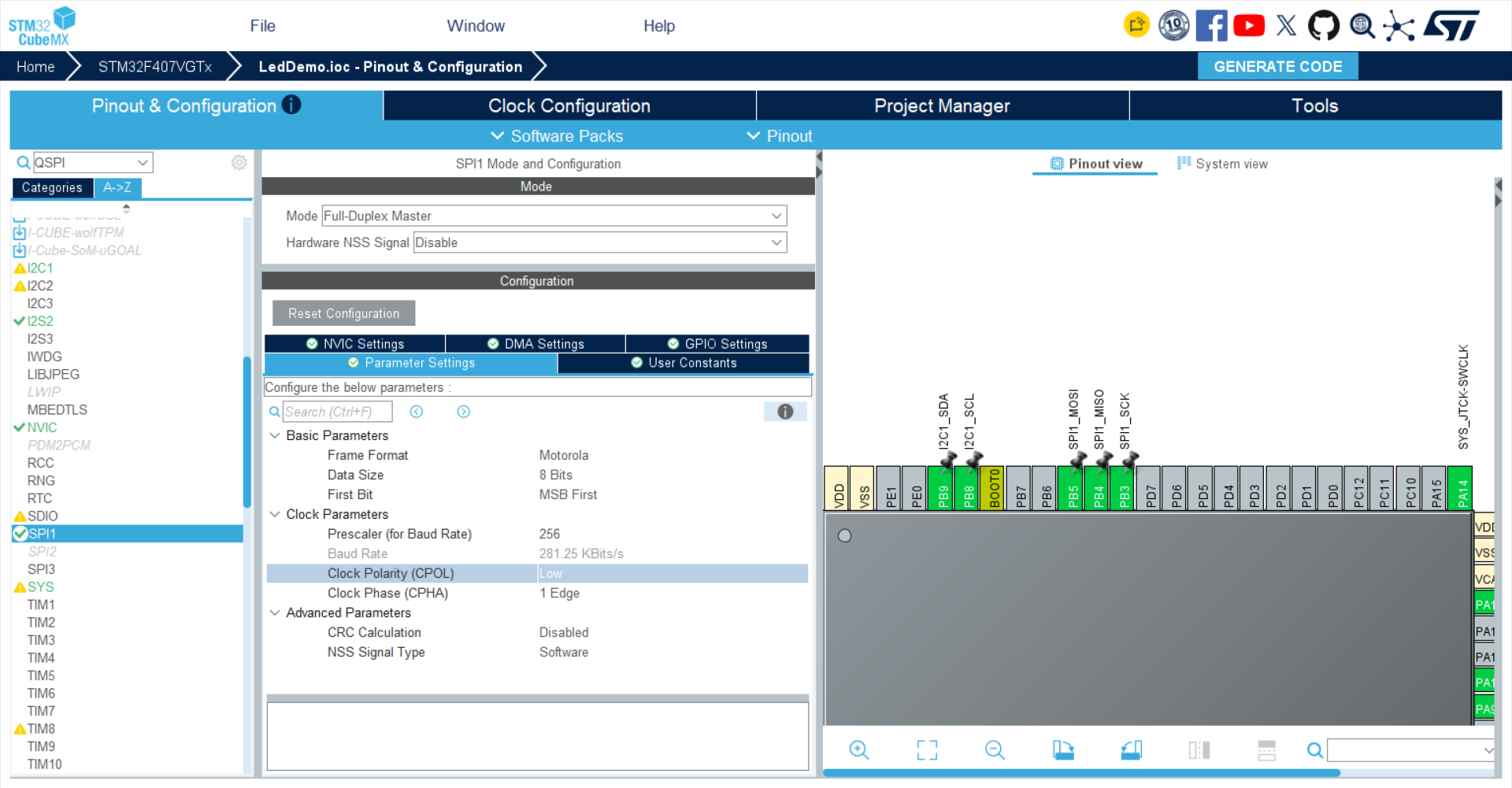1512x788 pixels.
Task: Select the Clock Polarity (CPOL) value Low
Action: tap(673, 573)
